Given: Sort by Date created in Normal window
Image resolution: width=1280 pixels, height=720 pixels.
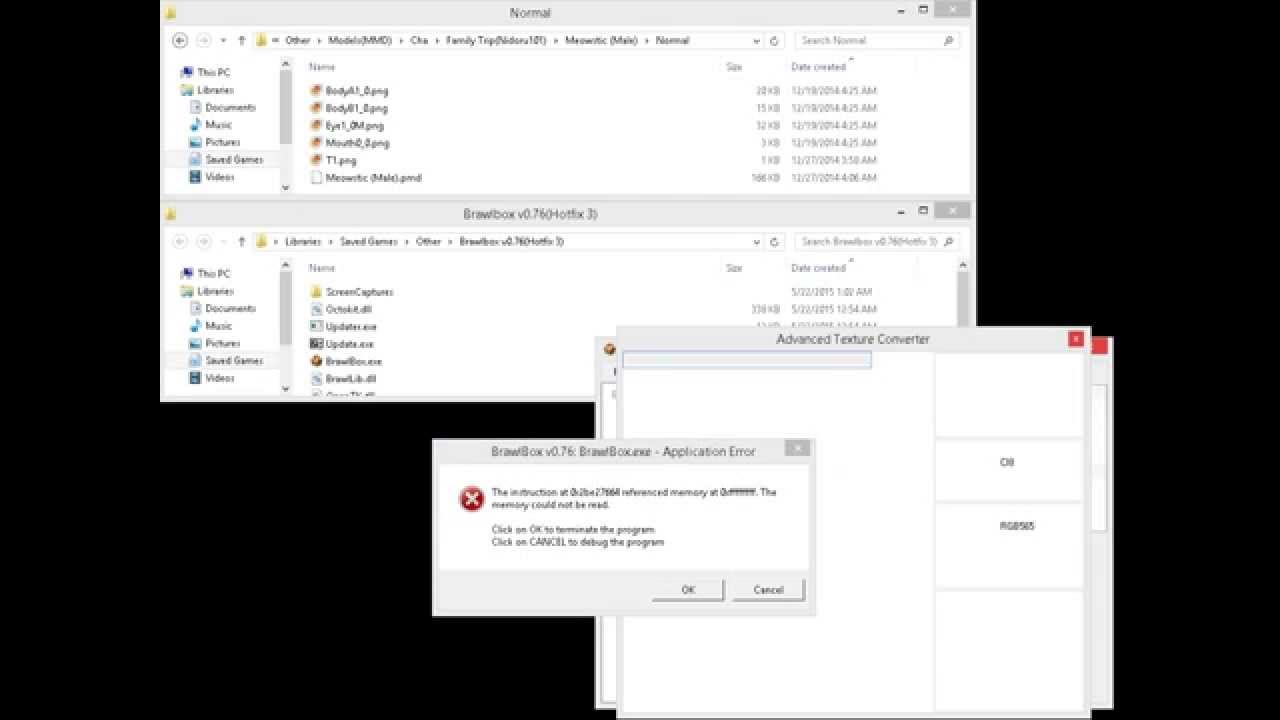Looking at the screenshot, I should [x=818, y=67].
